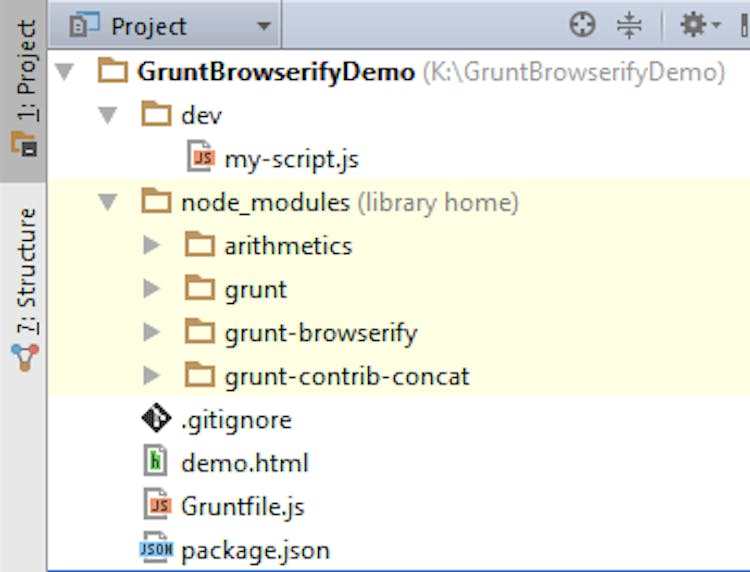Click the Project tab's folder icon
Viewport: 750px width, 572px height.
[x=24, y=143]
